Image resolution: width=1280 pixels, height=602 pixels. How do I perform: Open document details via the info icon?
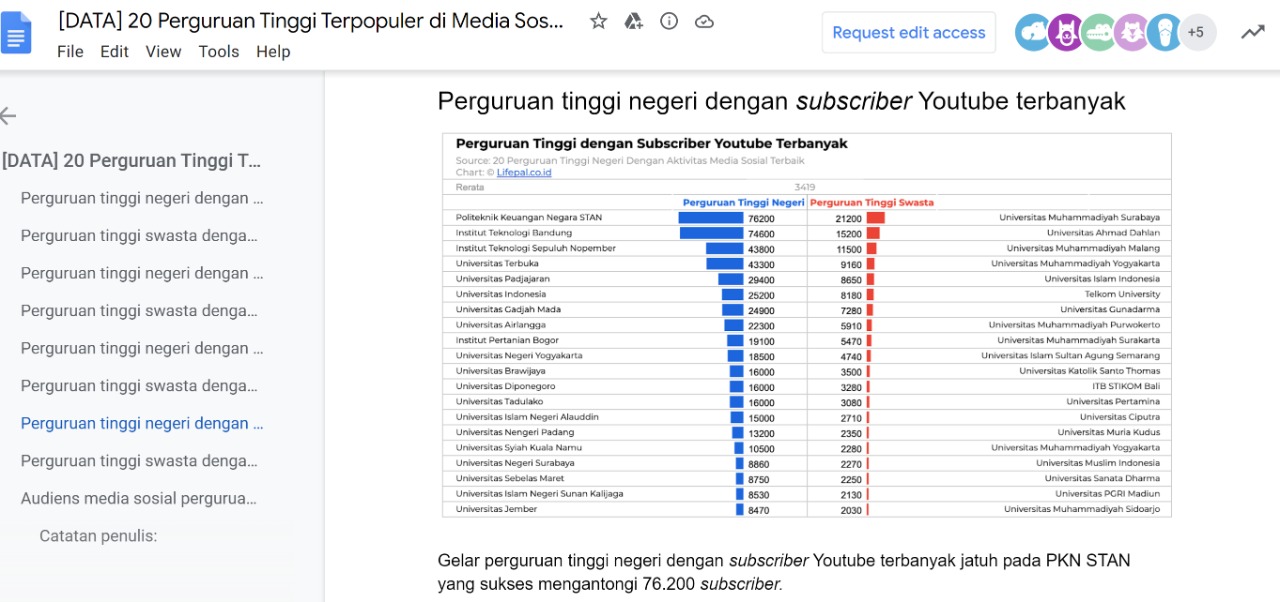coord(668,32)
